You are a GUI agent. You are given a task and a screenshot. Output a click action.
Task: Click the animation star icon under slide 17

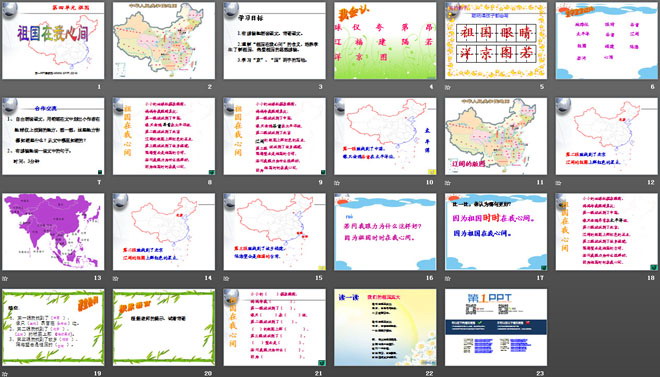pos(448,279)
